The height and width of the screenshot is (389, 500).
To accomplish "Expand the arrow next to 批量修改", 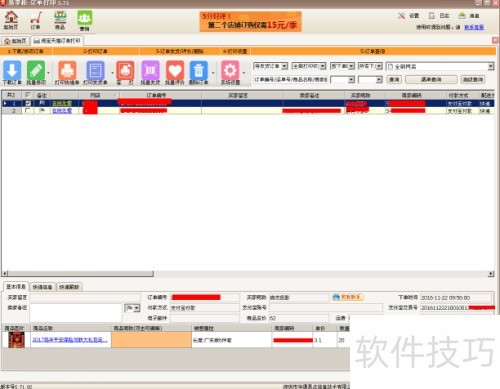I will (x=48, y=73).
